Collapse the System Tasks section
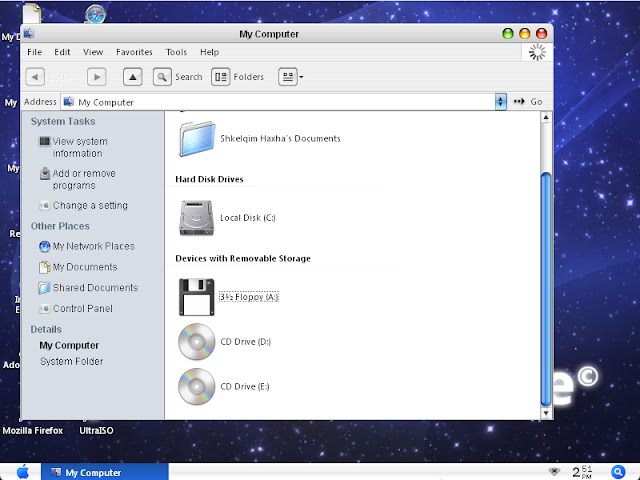Screen dimensions: 640x480 coord(63,121)
